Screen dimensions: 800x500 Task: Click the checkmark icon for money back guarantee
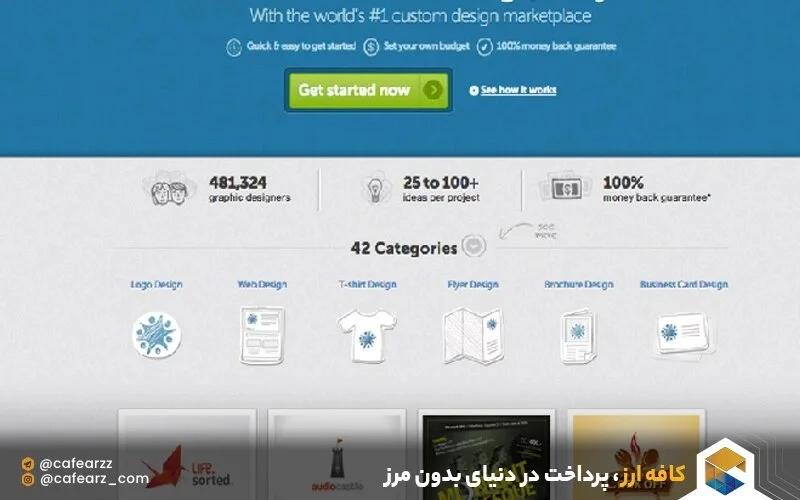coord(484,47)
